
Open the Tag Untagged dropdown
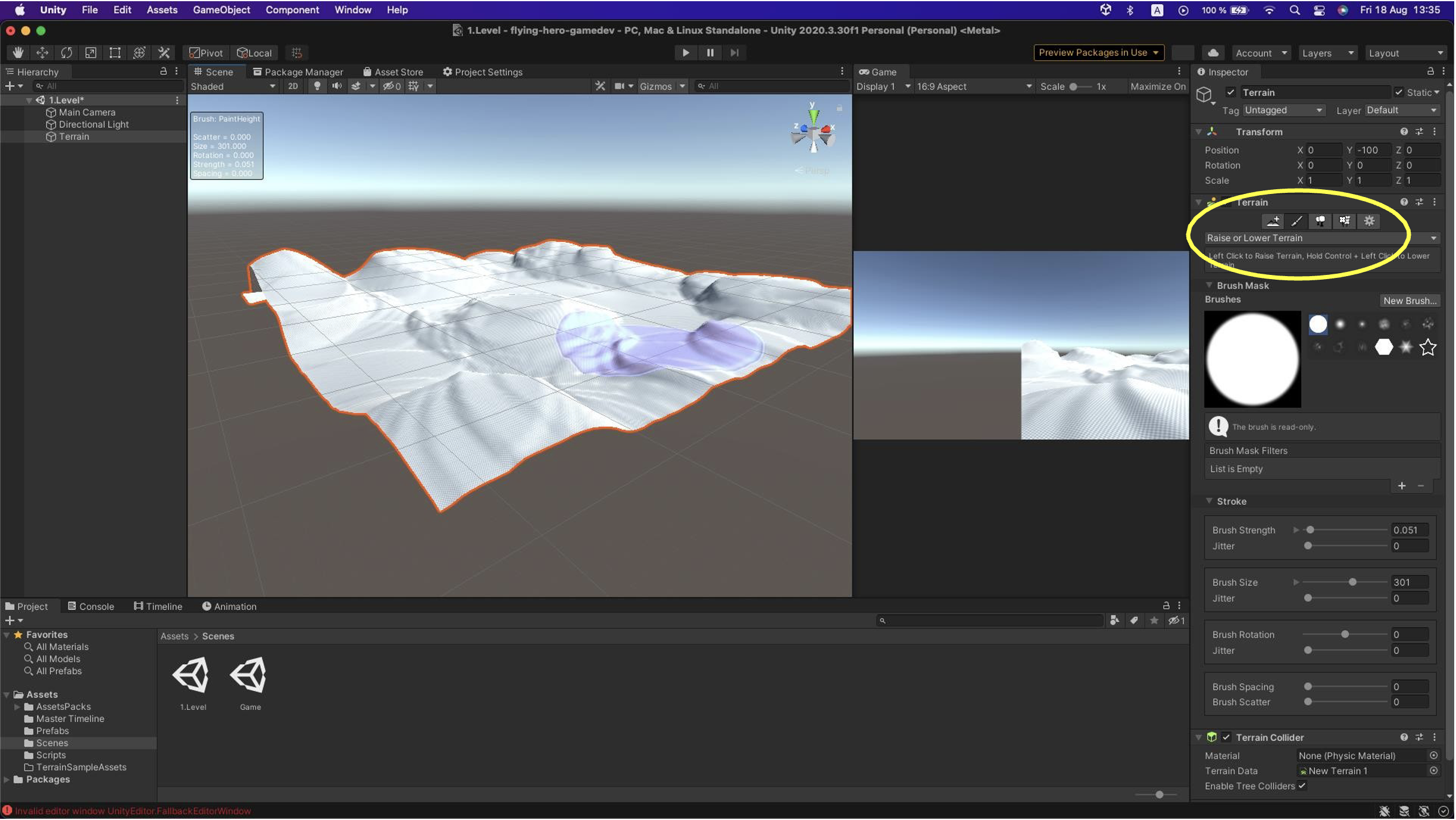(1283, 110)
